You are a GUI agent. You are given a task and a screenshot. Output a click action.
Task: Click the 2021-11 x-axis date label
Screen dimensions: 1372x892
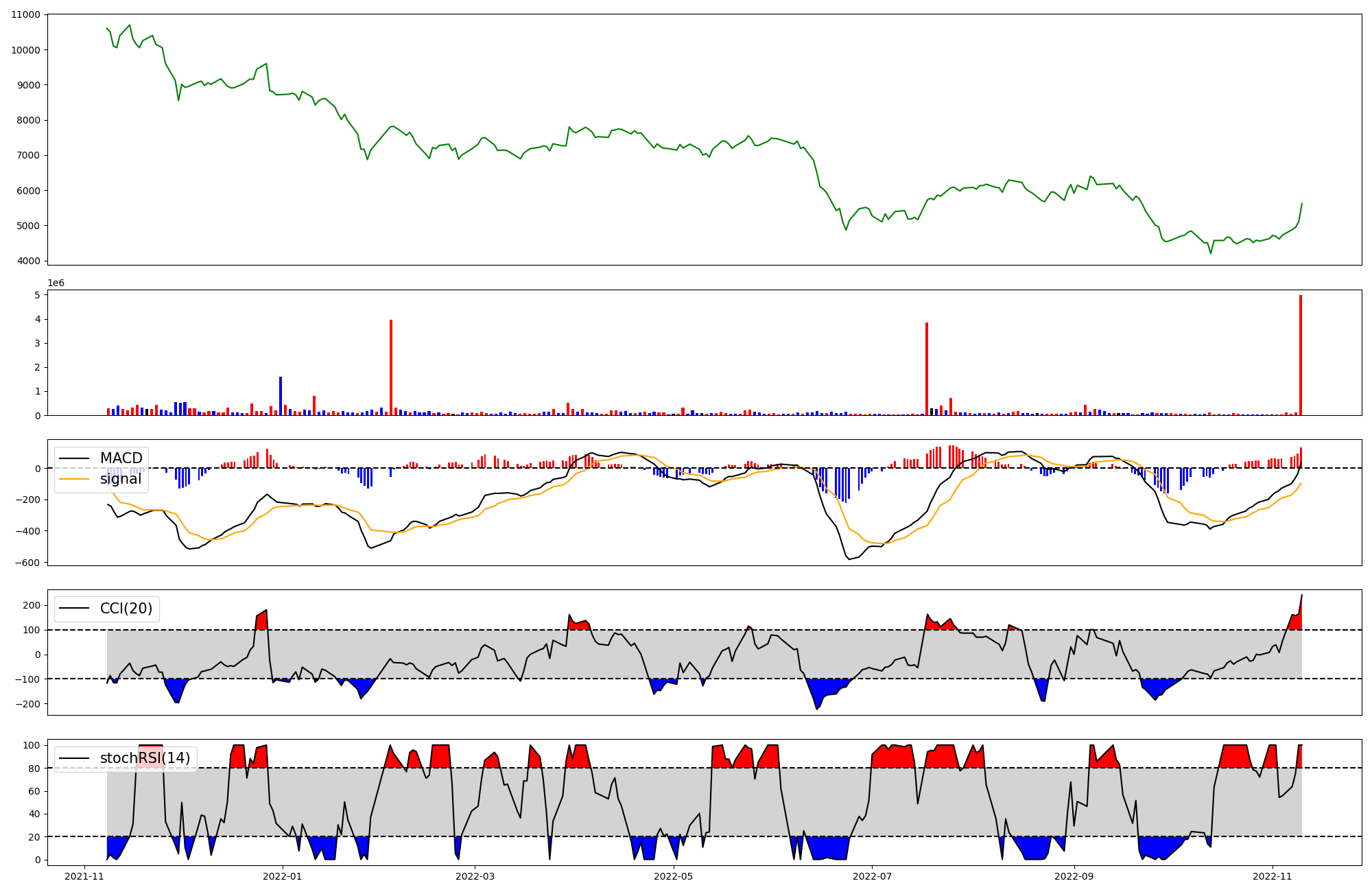click(84, 876)
